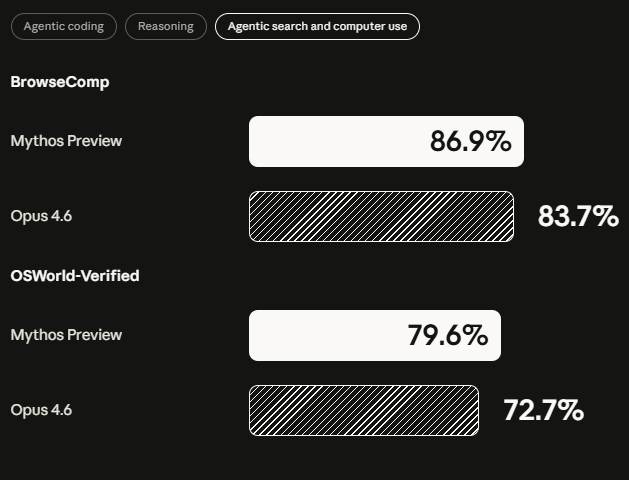Click Mythos Preview label under BrowseComp
Image resolution: width=629 pixels, height=480 pixels.
[66, 141]
